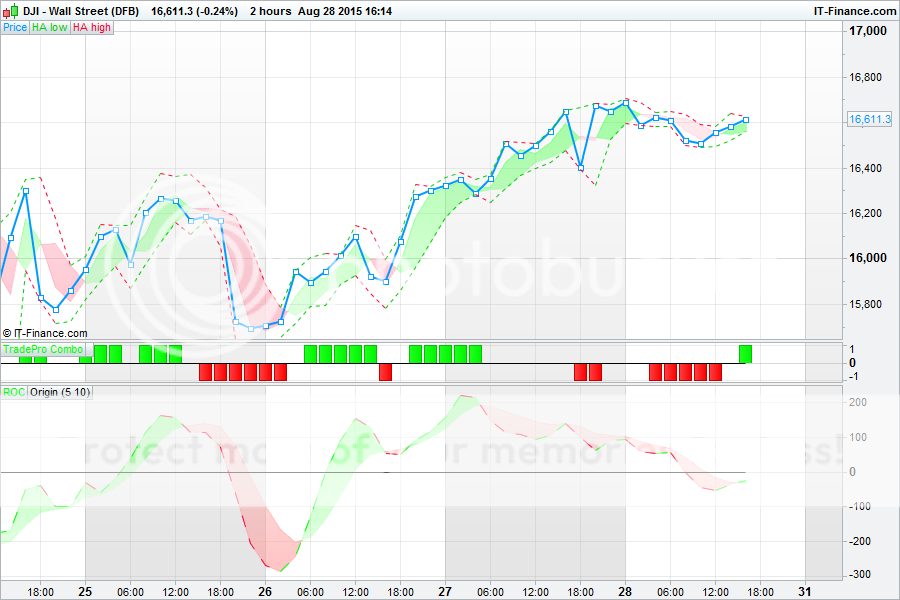Click the date marker 28 on time axis
Viewport: 900px width, 600px height.
coord(625,590)
